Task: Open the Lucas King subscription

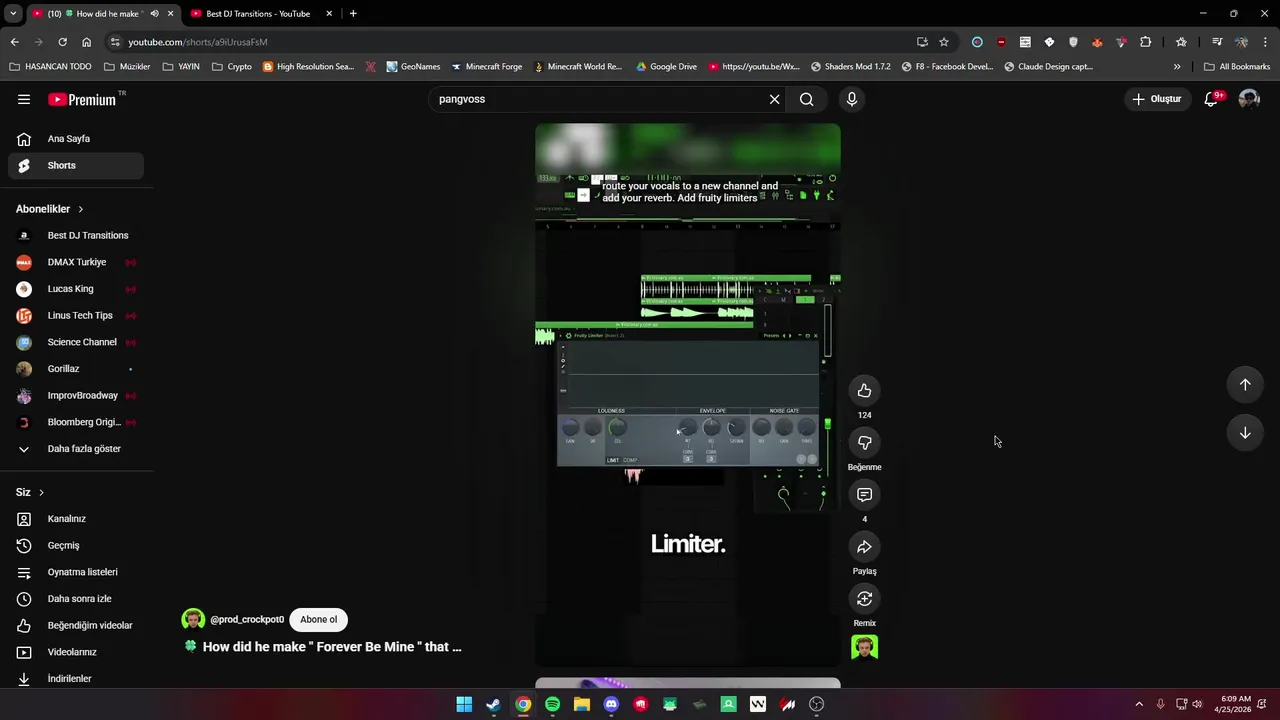Action: pyautogui.click(x=76, y=289)
